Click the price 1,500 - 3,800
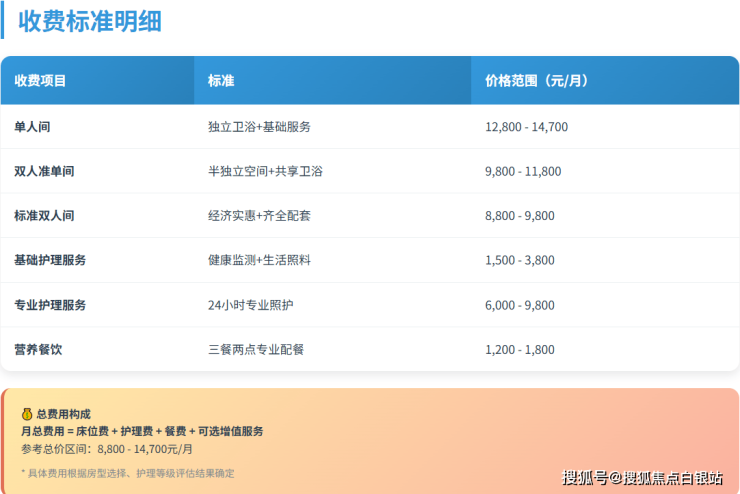Screen dimensions: 740x494 point(520,260)
